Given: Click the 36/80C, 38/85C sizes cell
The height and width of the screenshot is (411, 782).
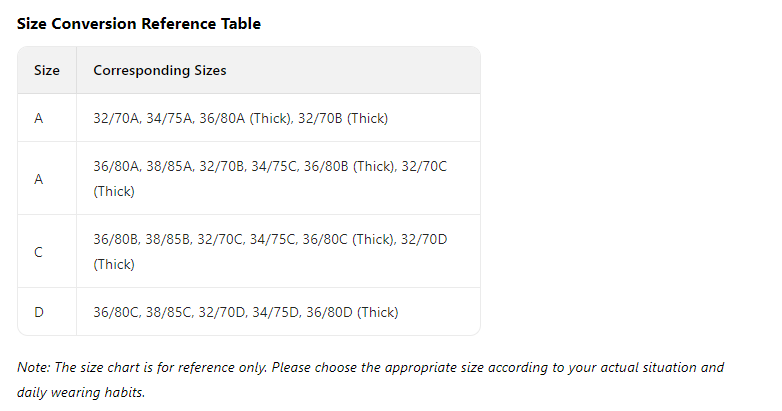Looking at the screenshot, I should [278, 312].
